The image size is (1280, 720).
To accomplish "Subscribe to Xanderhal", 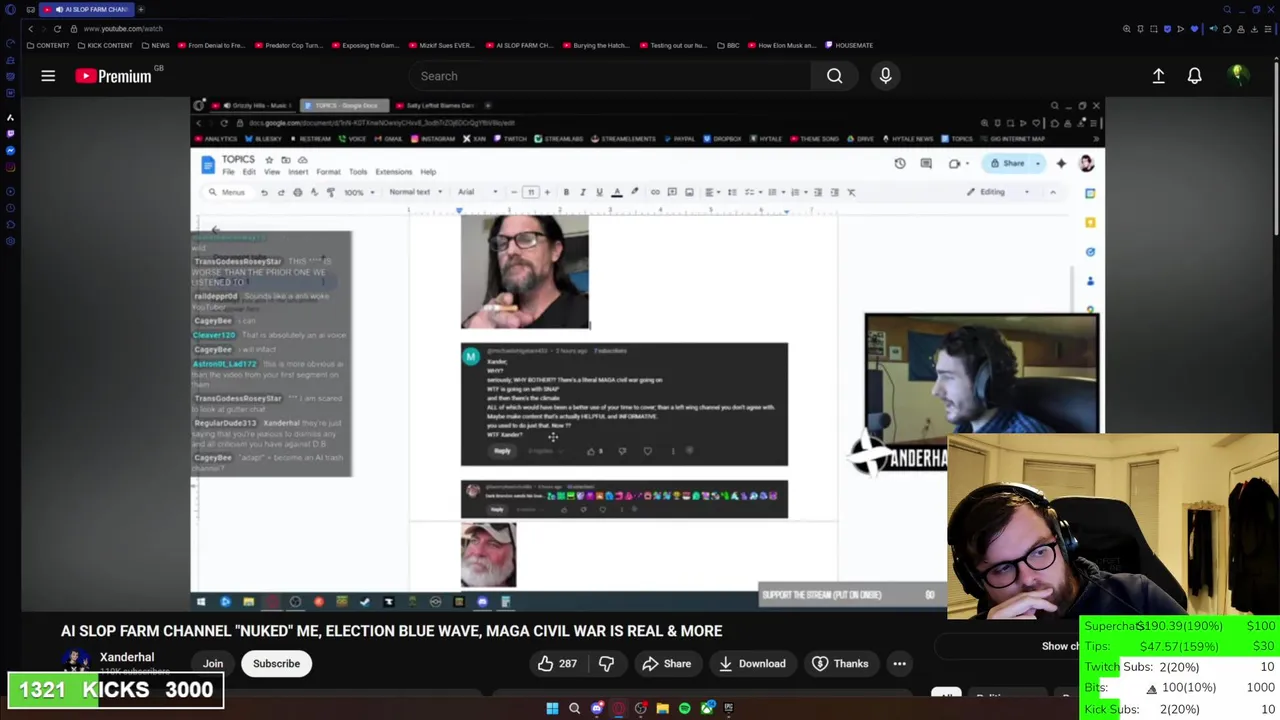I will (276, 664).
